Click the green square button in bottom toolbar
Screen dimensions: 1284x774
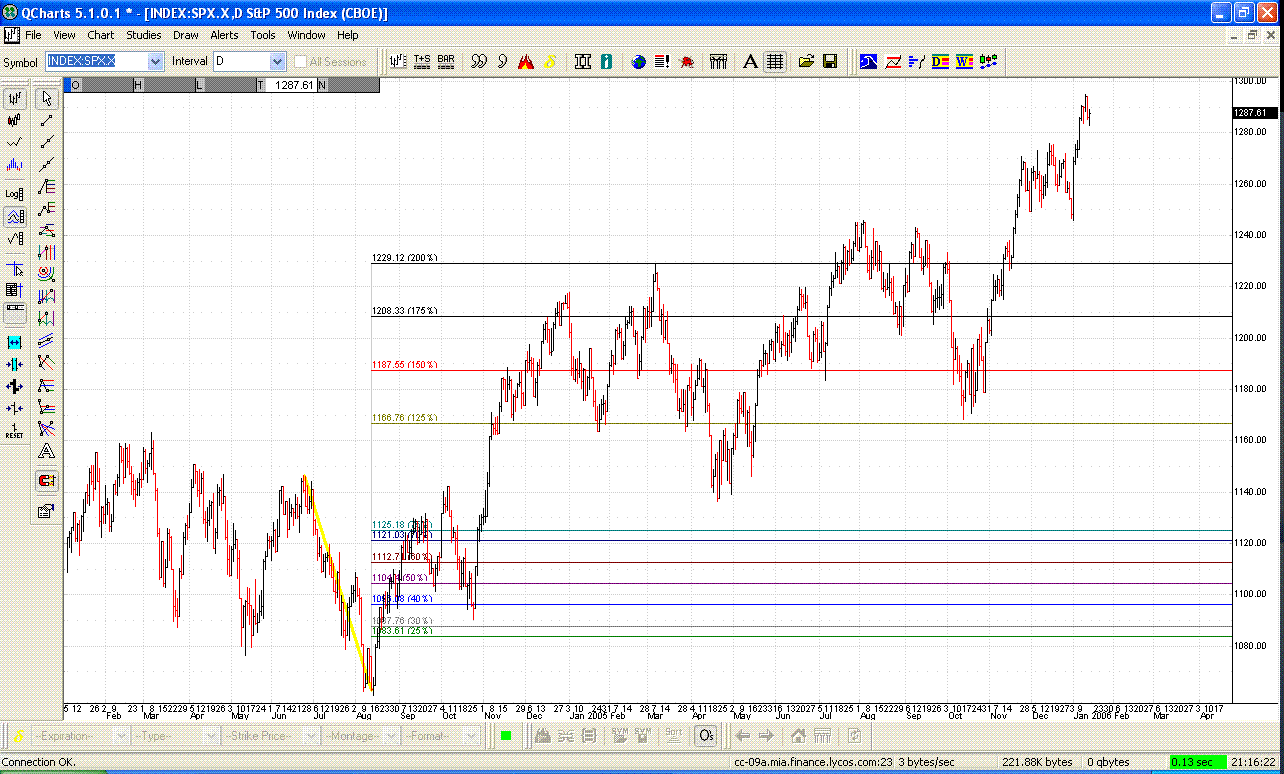(506, 736)
